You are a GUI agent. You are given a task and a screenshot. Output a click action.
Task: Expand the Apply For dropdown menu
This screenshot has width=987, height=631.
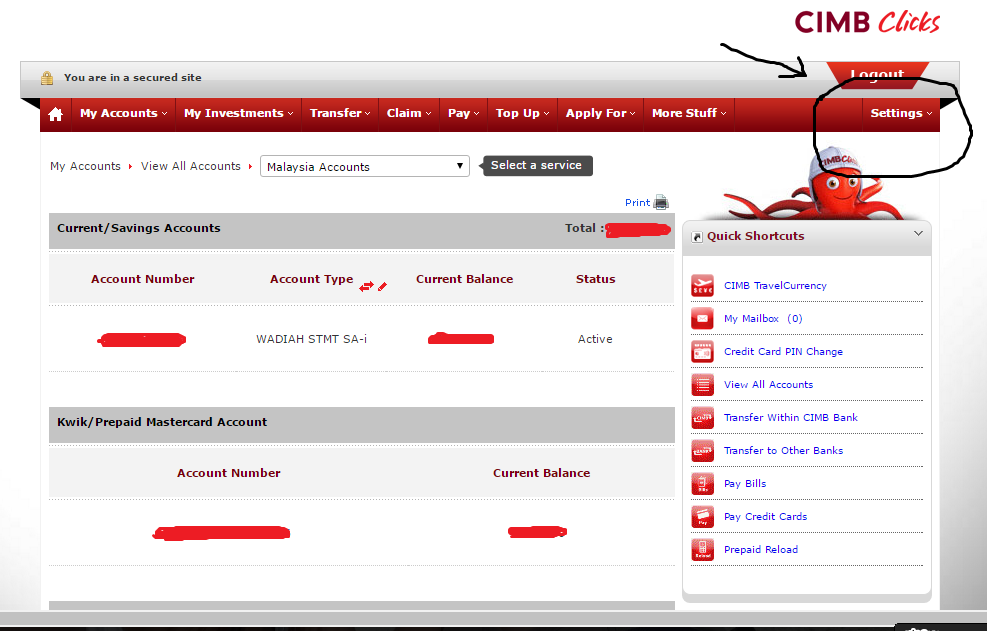[x=601, y=113]
